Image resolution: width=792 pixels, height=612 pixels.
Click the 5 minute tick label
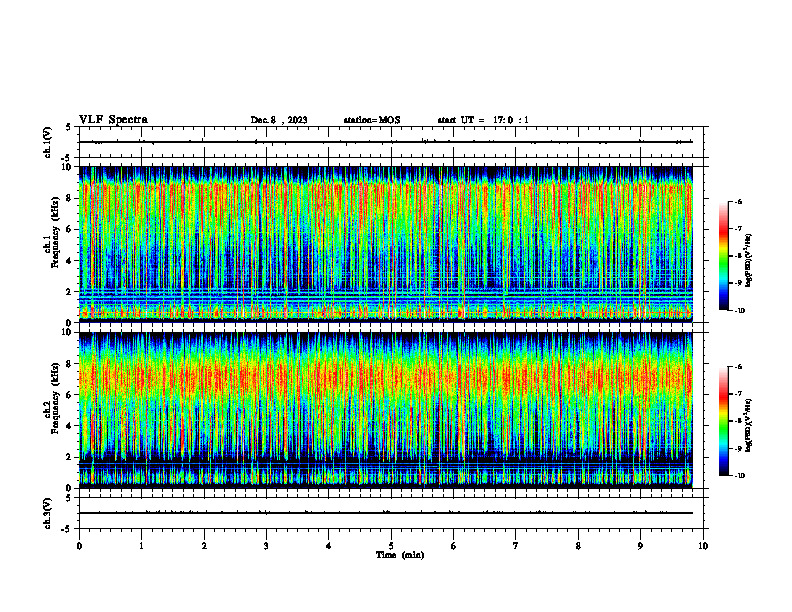tap(391, 546)
